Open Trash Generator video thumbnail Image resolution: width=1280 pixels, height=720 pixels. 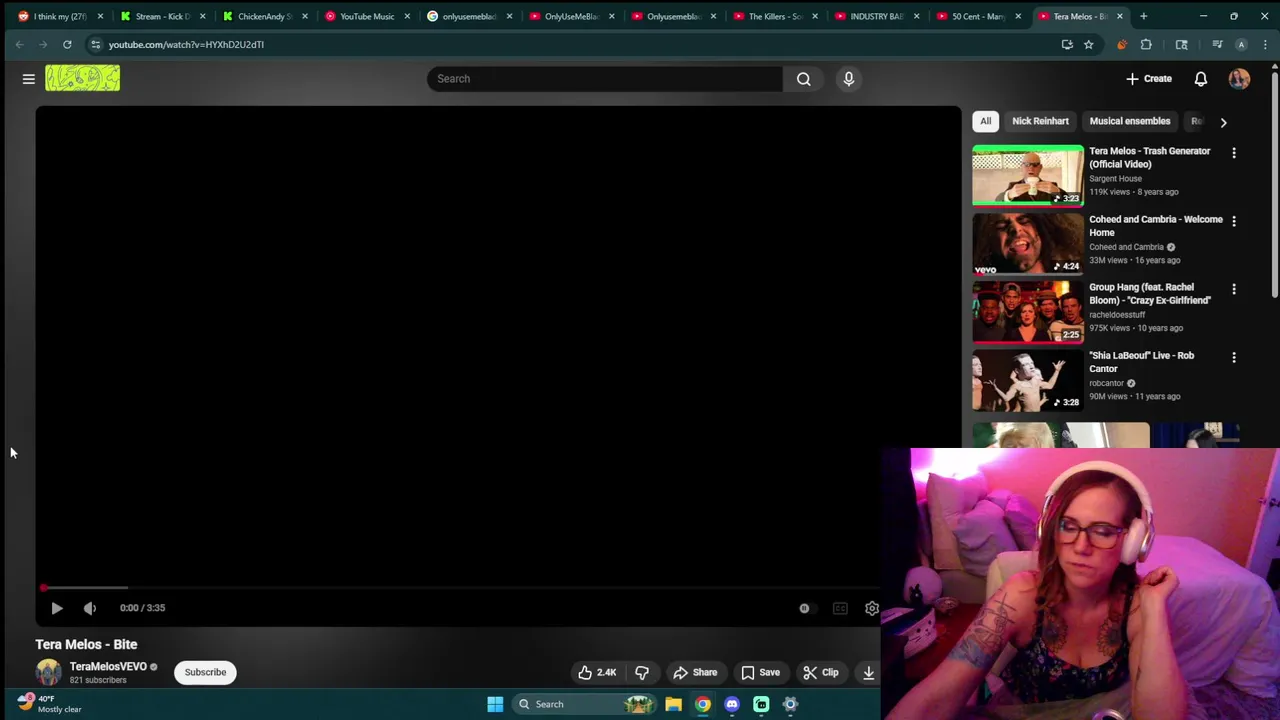(1028, 175)
